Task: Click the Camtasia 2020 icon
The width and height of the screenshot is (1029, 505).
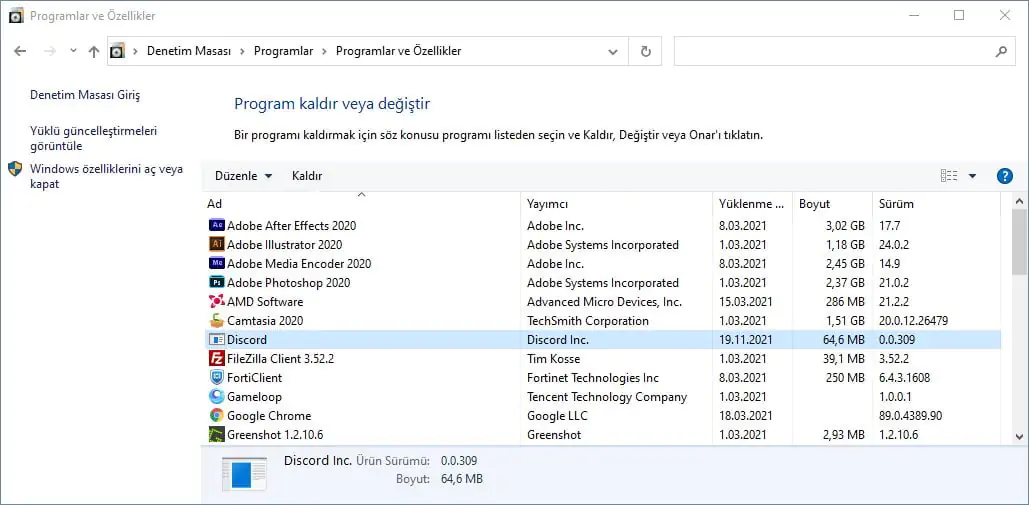Action: point(217,321)
